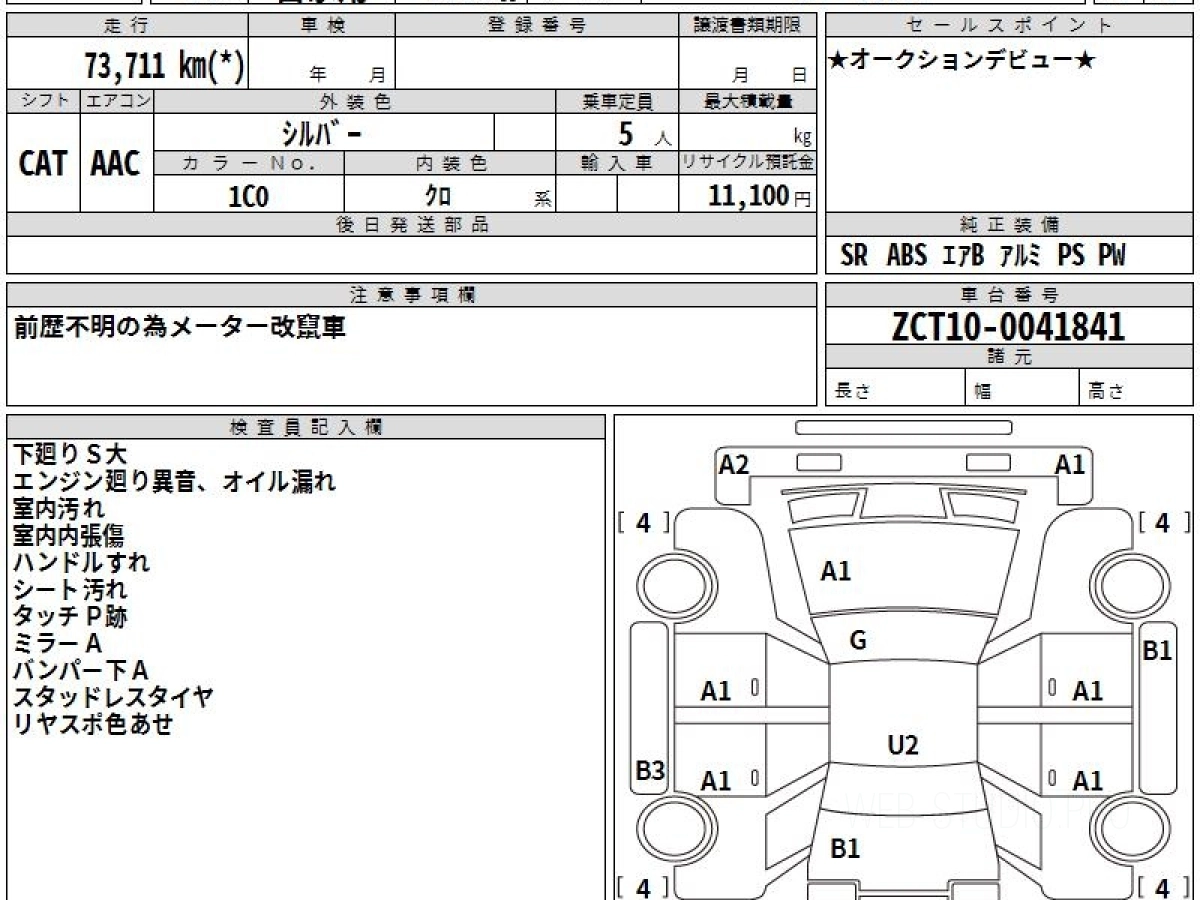This screenshot has height=900, width=1200.
Task: Select the PW equipment code
Action: point(1112,256)
